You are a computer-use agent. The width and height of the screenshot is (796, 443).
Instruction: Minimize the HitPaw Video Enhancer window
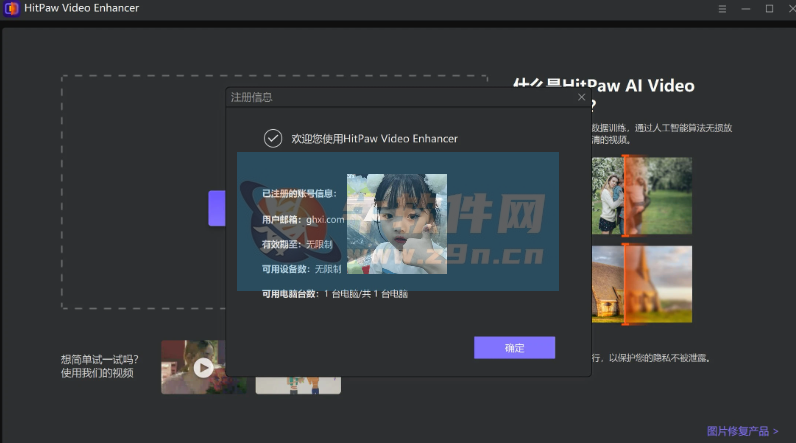(x=746, y=9)
